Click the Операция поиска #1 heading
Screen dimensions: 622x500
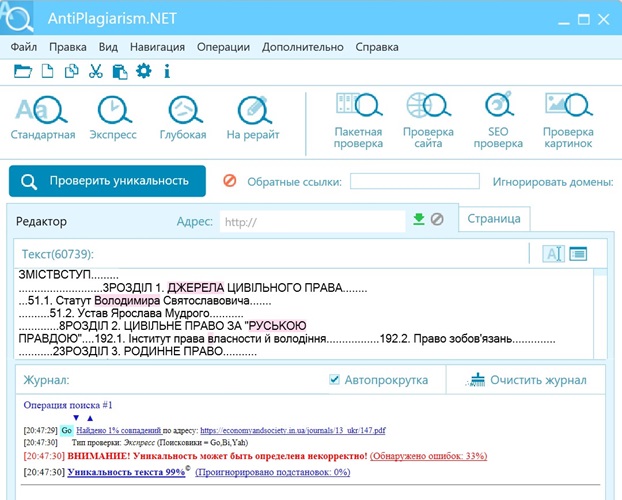click(68, 405)
